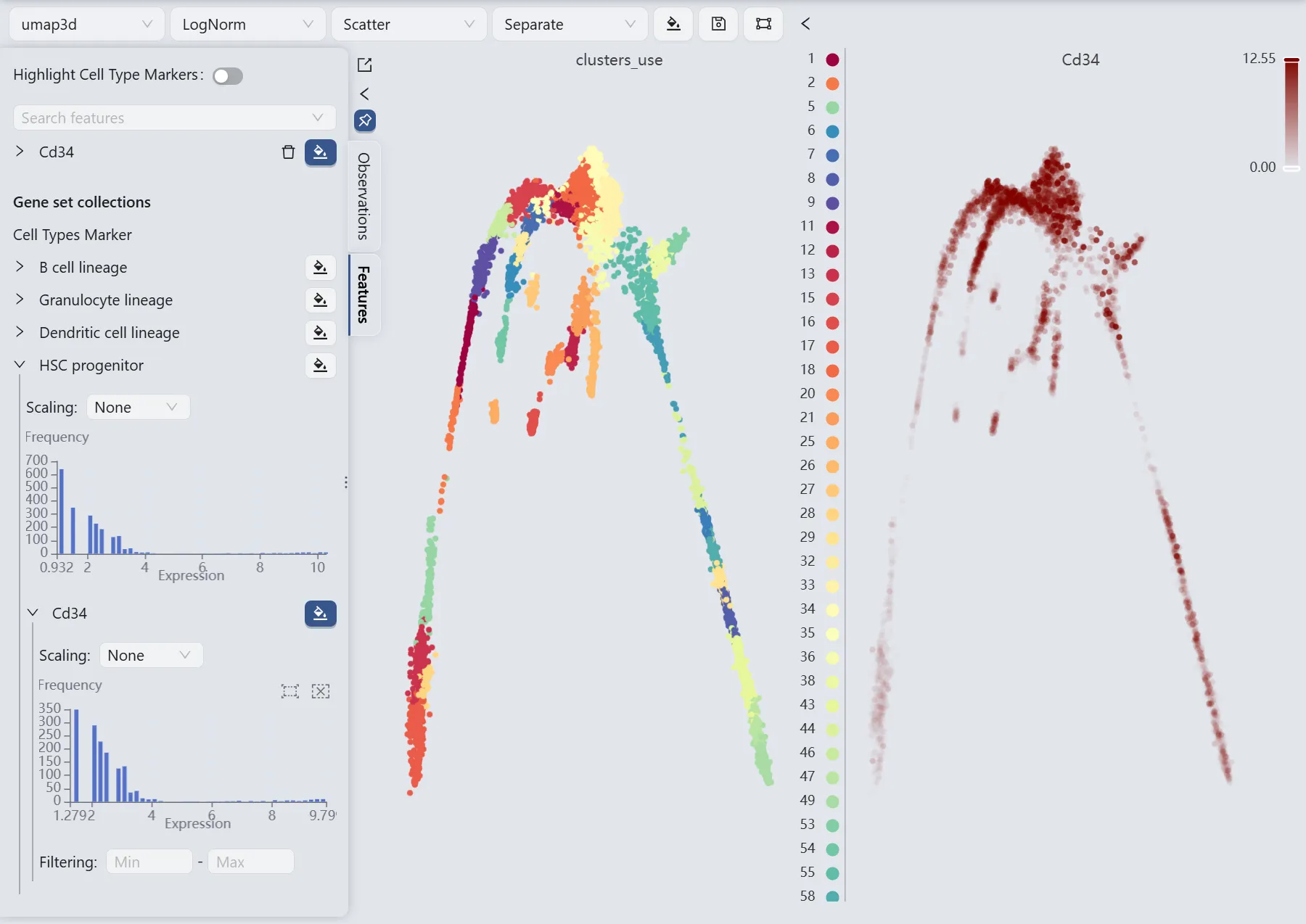Click the save icon in top toolbar
Image resolution: width=1306 pixels, height=924 pixels.
(718, 24)
